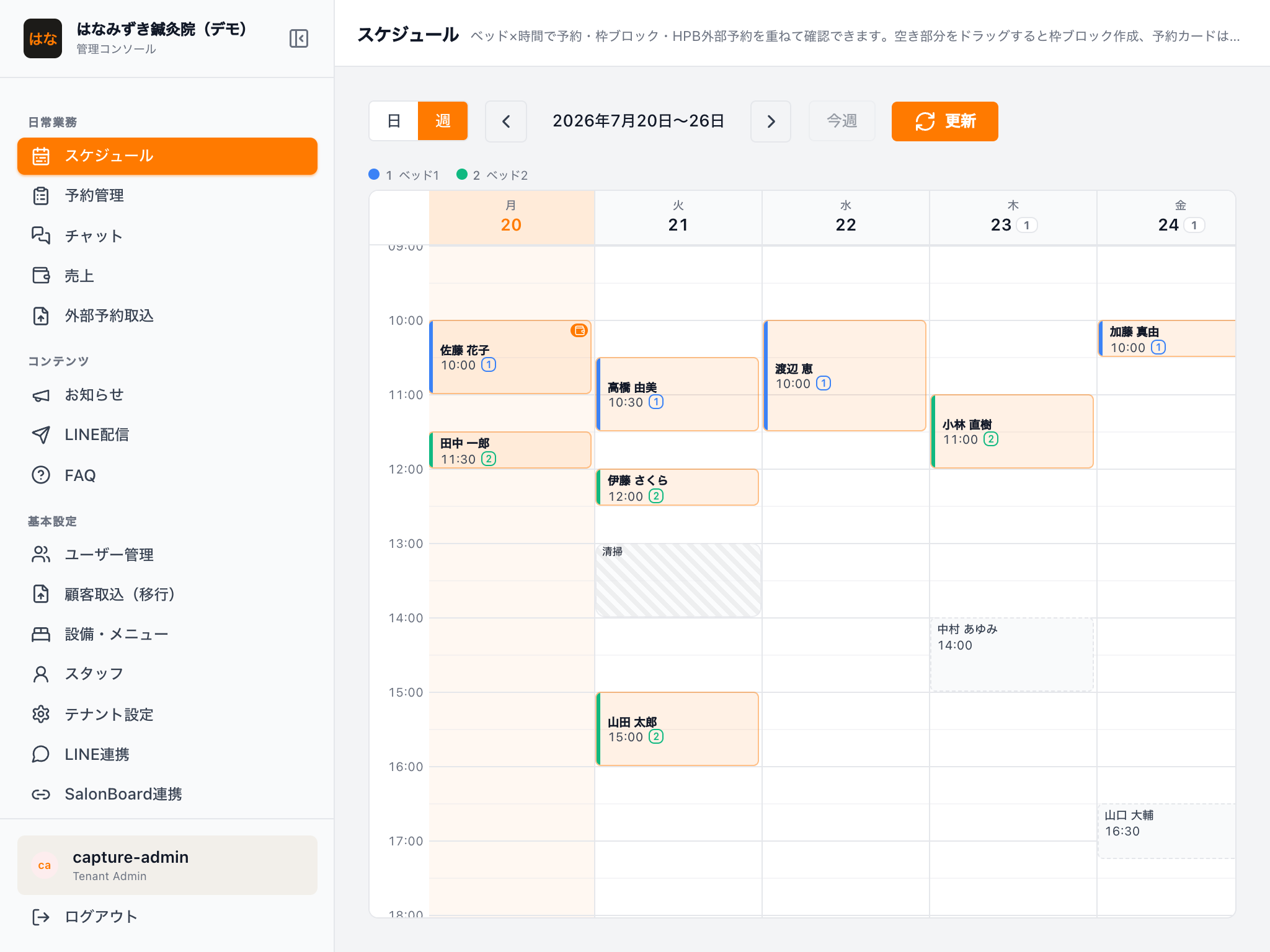Open FAQ menu item
The height and width of the screenshot is (952, 1270).
(167, 475)
